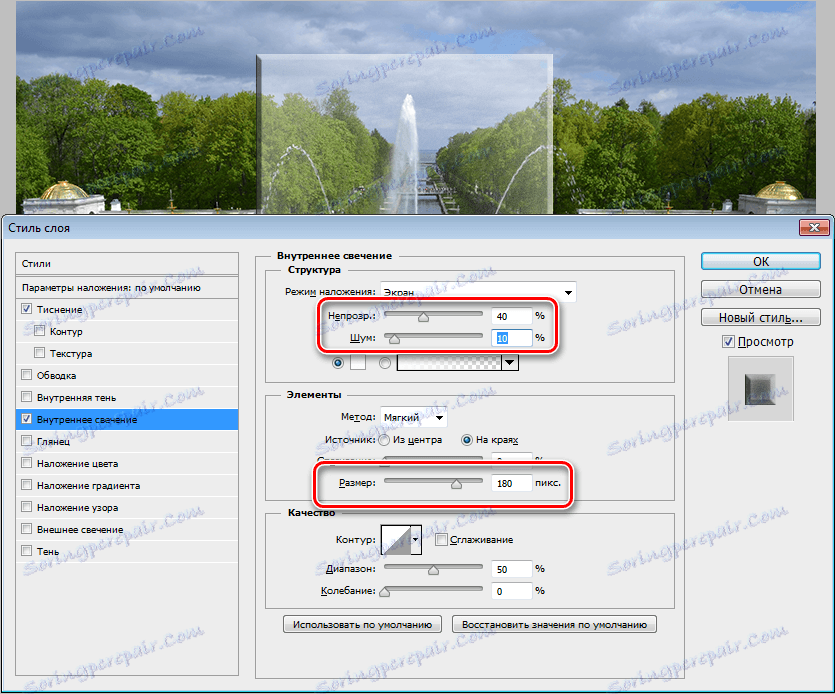Click the gradient preview bar
835x694 pixels.
pyautogui.click(x=449, y=363)
